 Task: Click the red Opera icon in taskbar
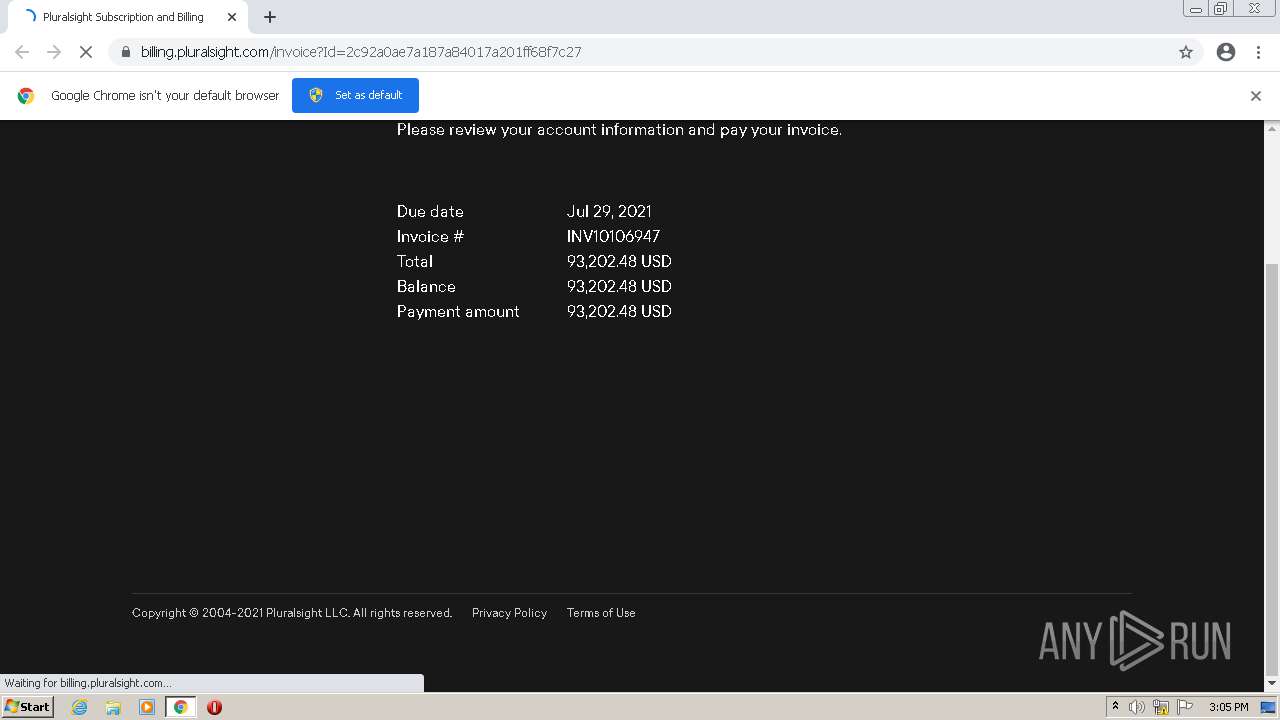tap(214, 707)
